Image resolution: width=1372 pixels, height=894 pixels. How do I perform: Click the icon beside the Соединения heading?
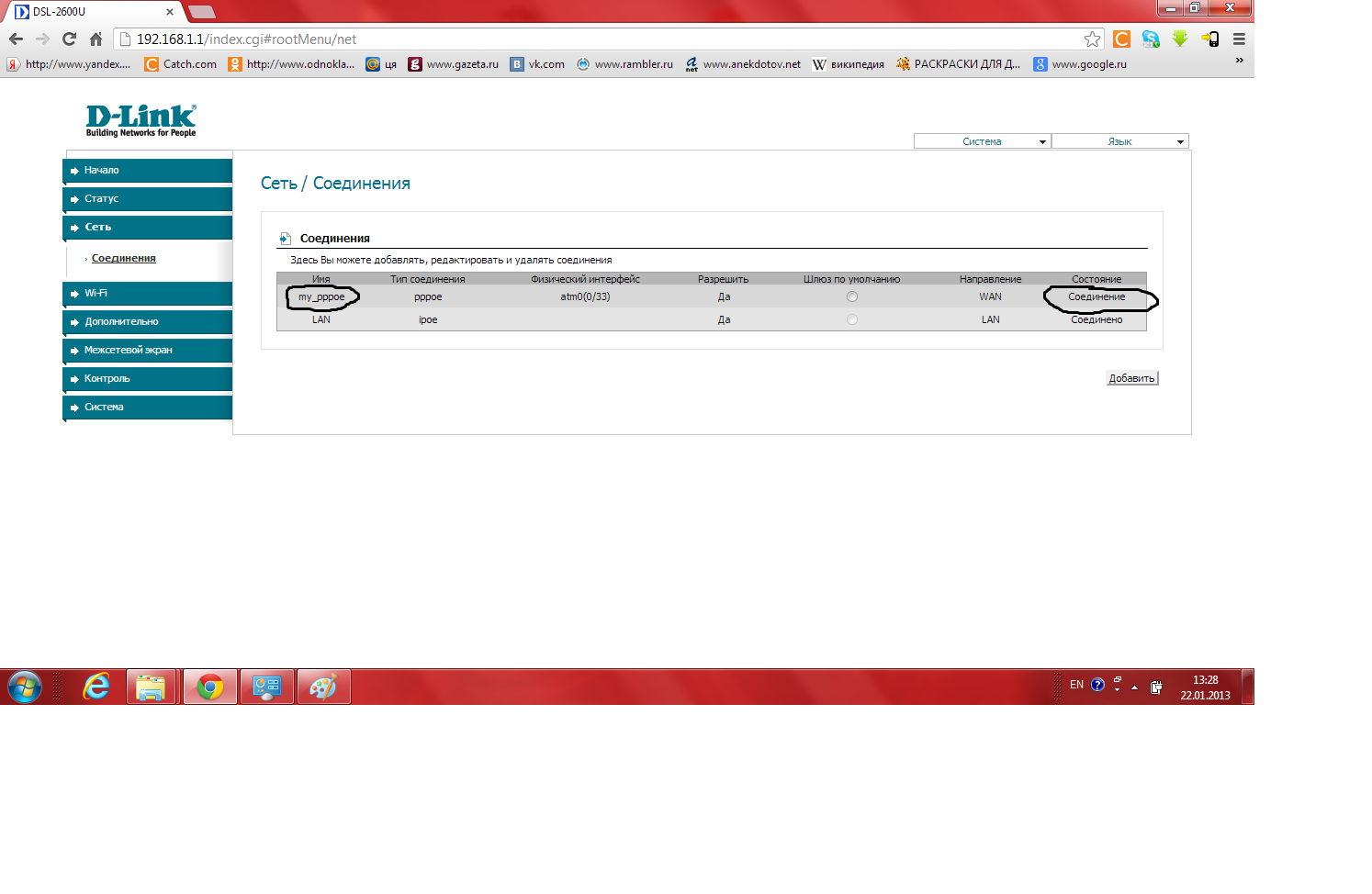point(286,239)
